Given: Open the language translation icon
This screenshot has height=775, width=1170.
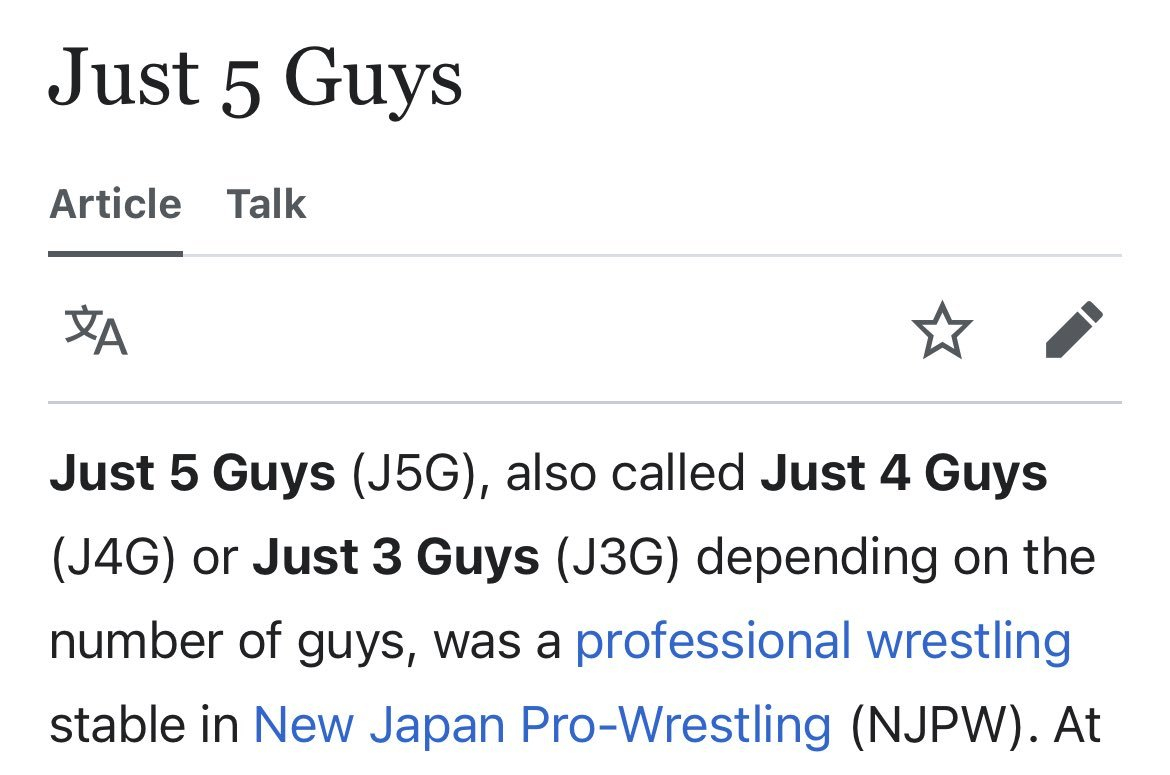Looking at the screenshot, I should coord(96,332).
